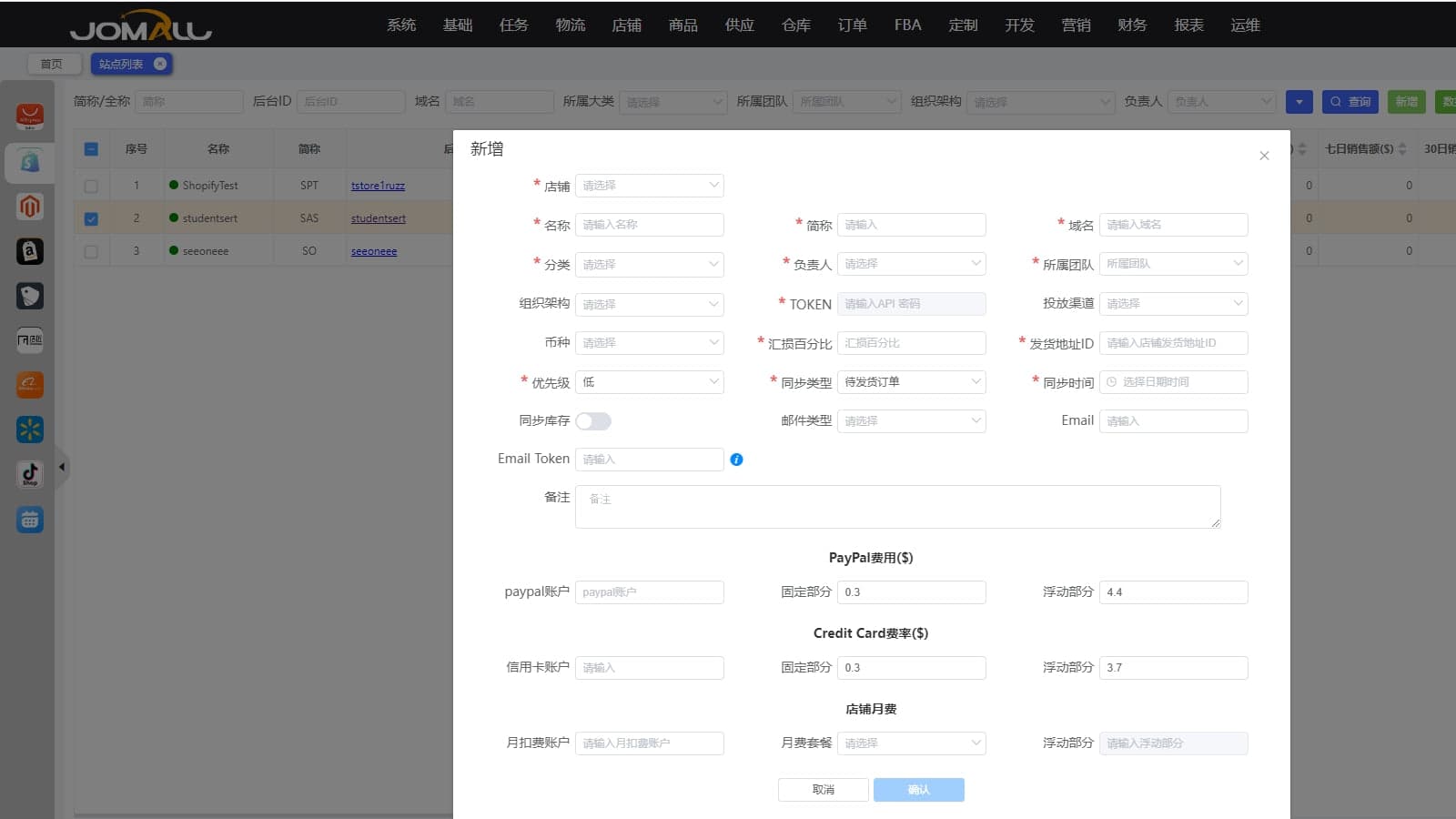Click the 取消 button

(823, 790)
